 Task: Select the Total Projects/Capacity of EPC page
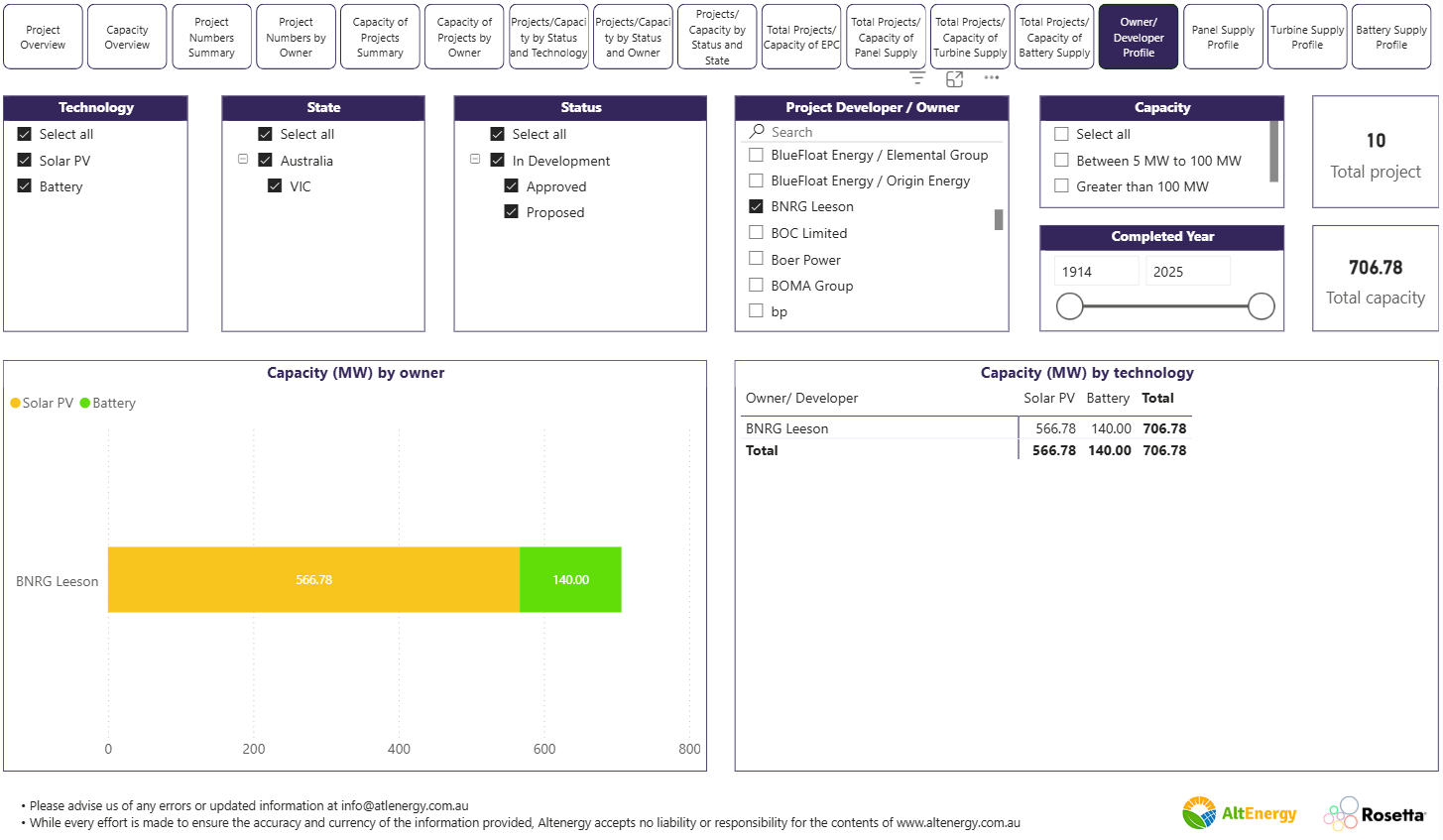[x=801, y=36]
